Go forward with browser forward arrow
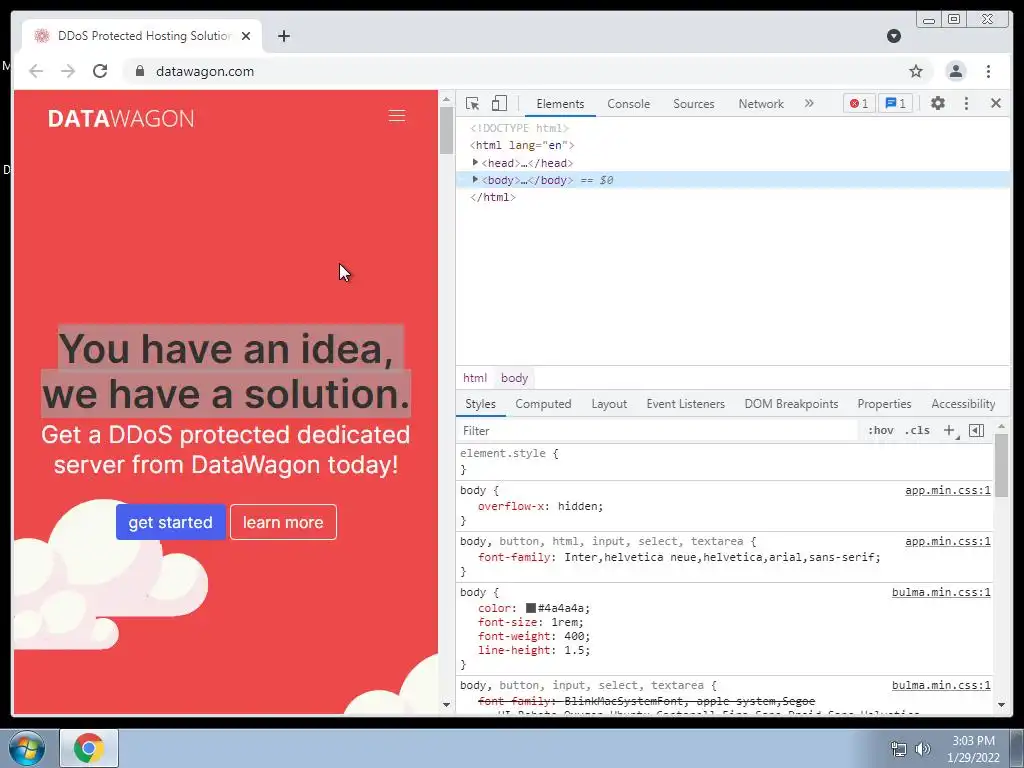1024x768 pixels. [x=68, y=71]
